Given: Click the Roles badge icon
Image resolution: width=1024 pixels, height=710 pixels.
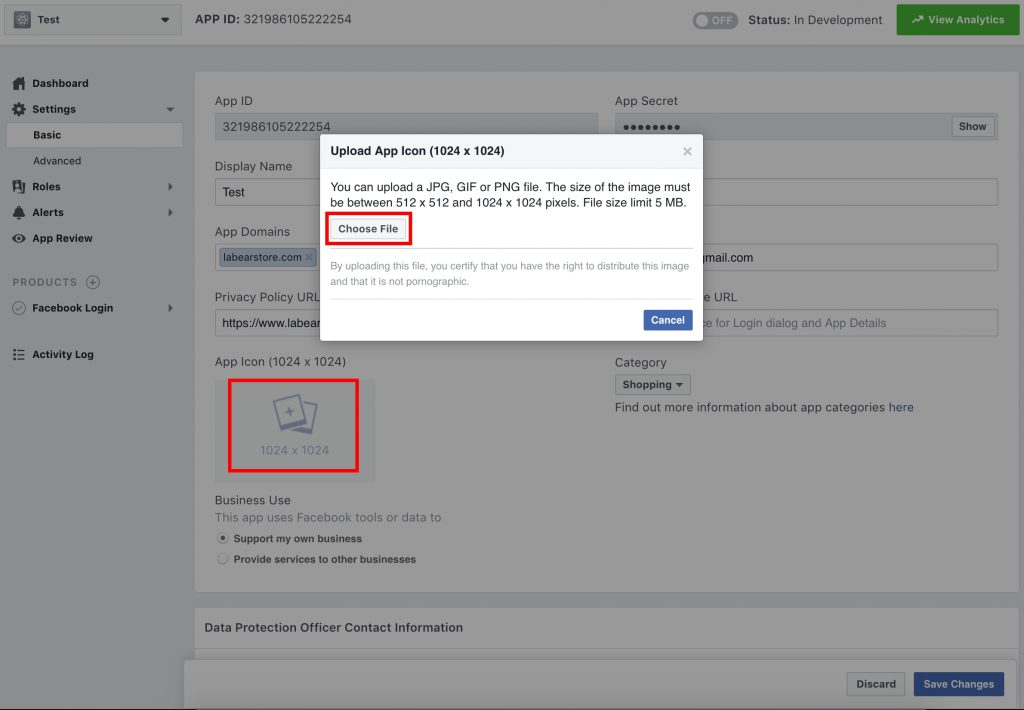Looking at the screenshot, I should (19, 186).
